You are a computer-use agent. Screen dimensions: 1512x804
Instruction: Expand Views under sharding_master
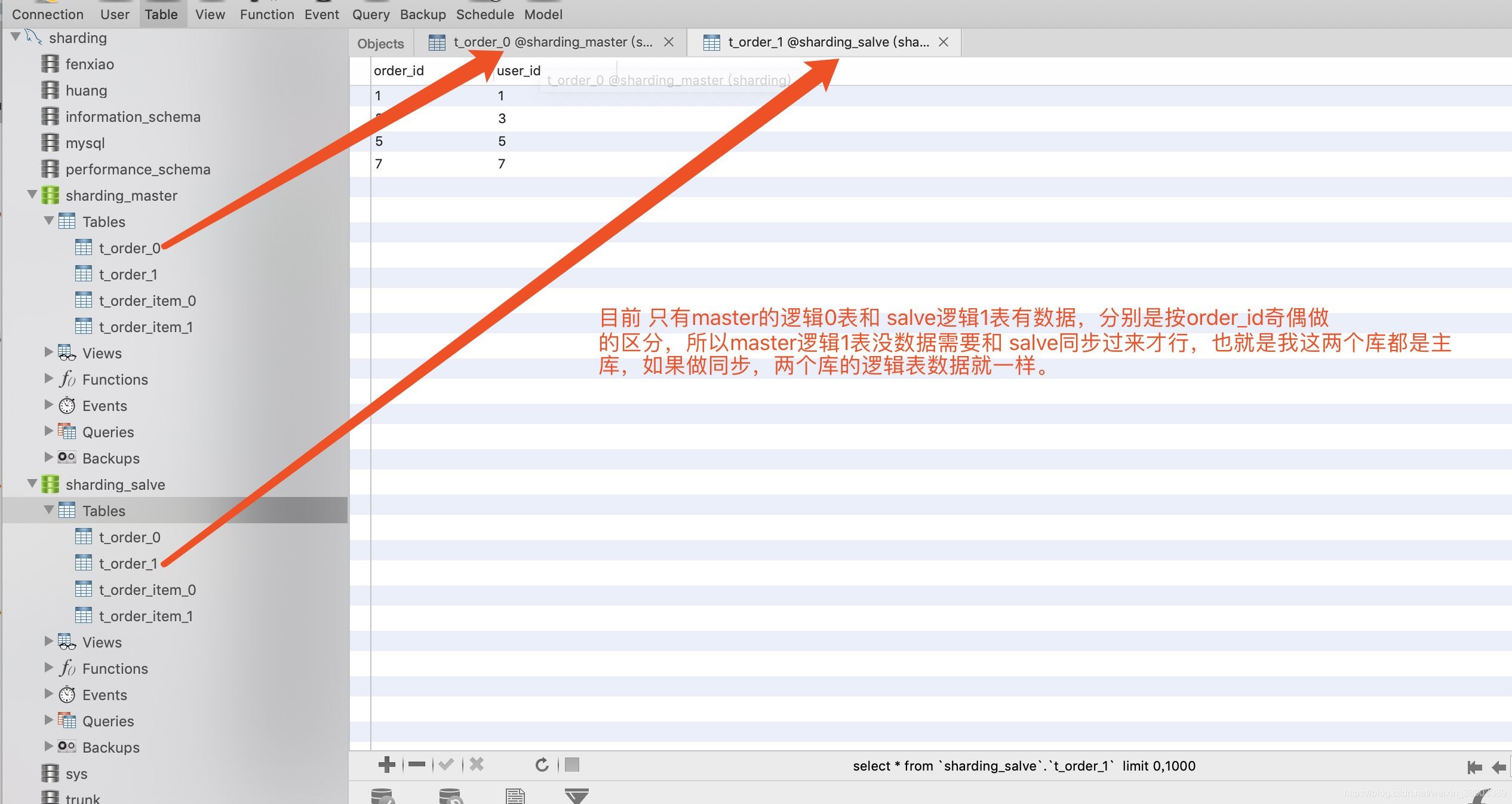pos(49,352)
